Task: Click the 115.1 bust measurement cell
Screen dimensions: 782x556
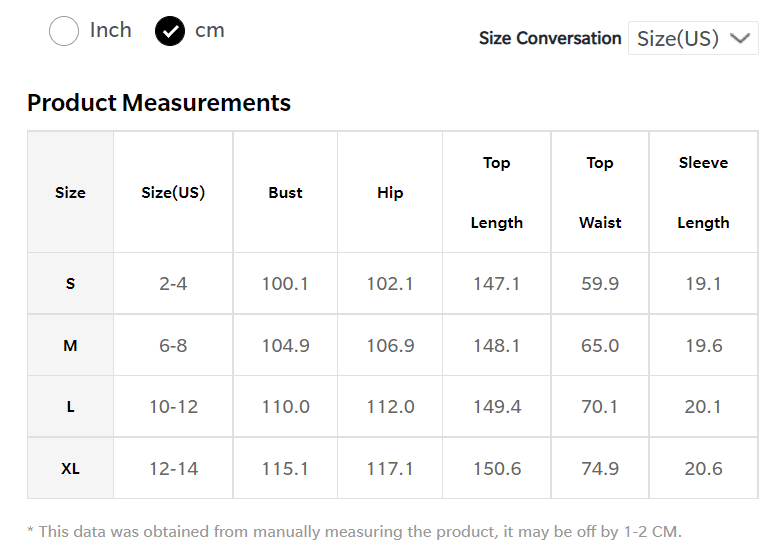Action: click(285, 469)
